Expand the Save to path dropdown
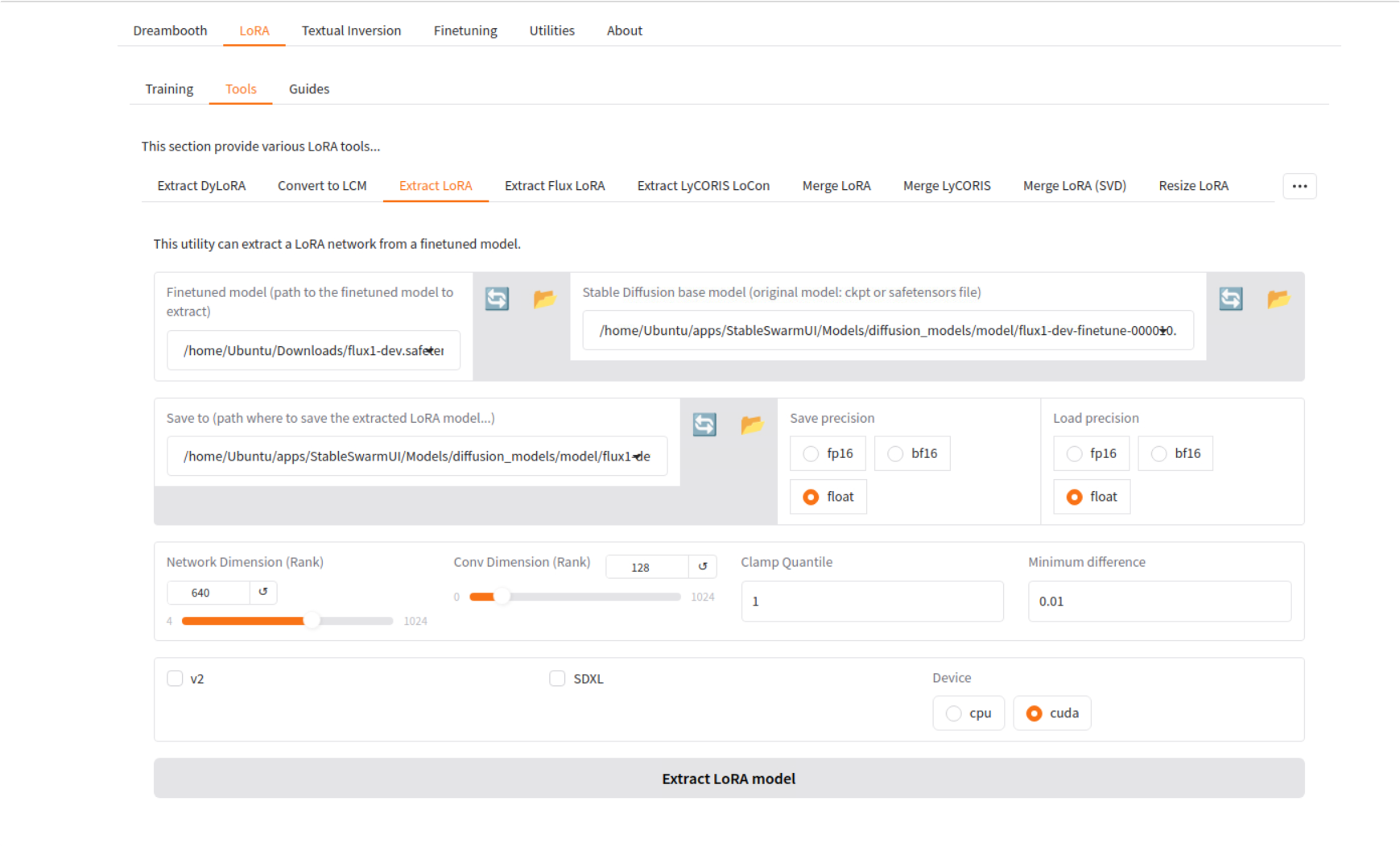Screen dimensions: 1400x847 pos(638,456)
